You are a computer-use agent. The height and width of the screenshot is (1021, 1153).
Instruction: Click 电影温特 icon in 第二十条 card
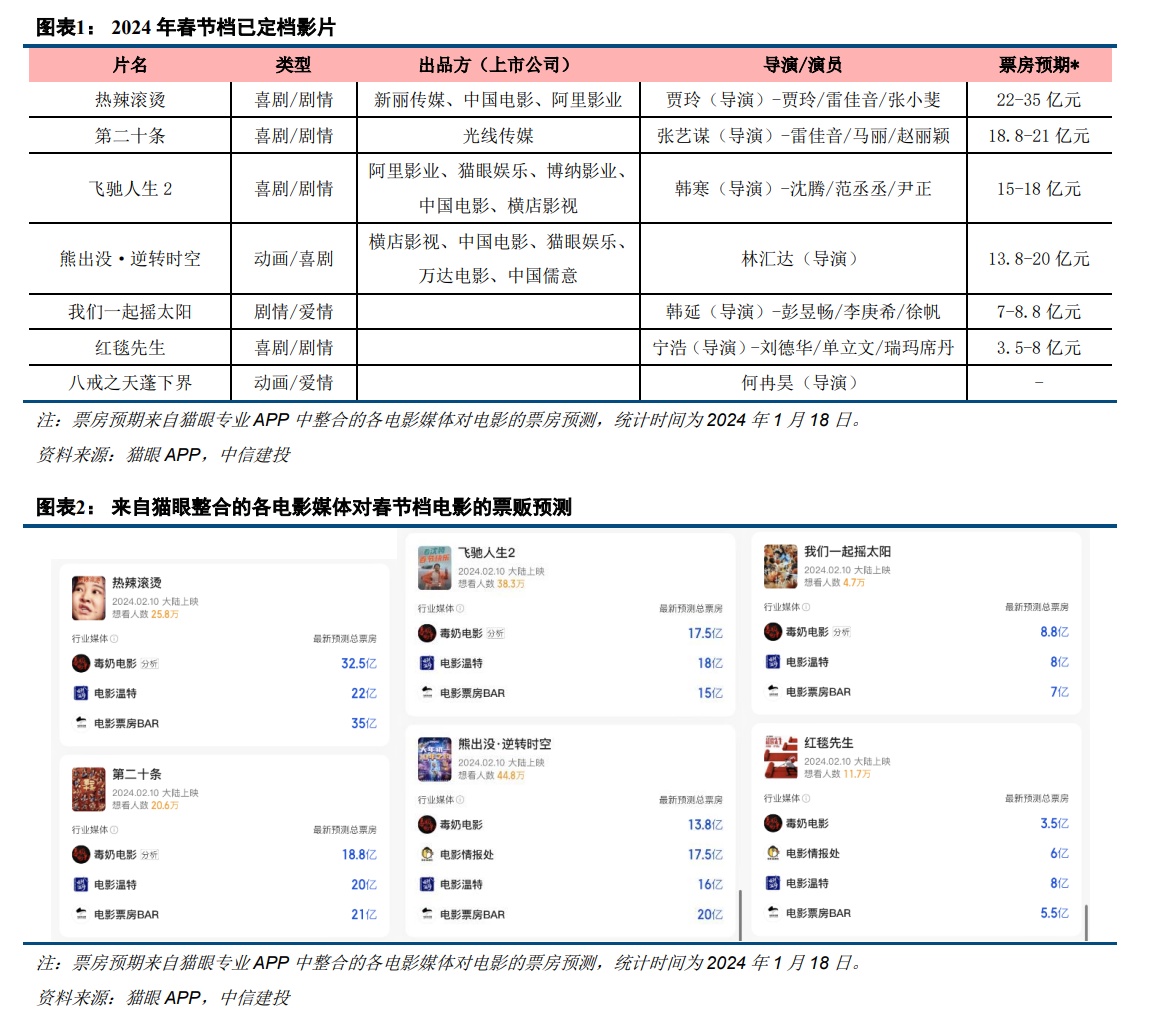click(x=81, y=884)
